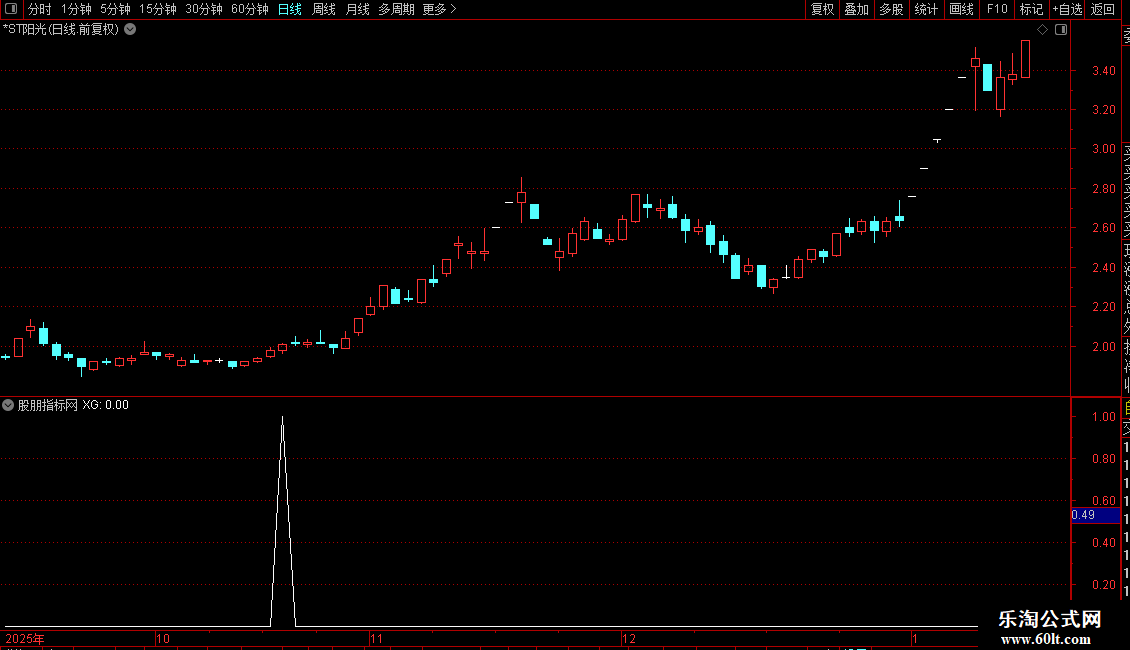1130x650 pixels.
Task: Click the 10 month axis marker
Action: (163, 638)
